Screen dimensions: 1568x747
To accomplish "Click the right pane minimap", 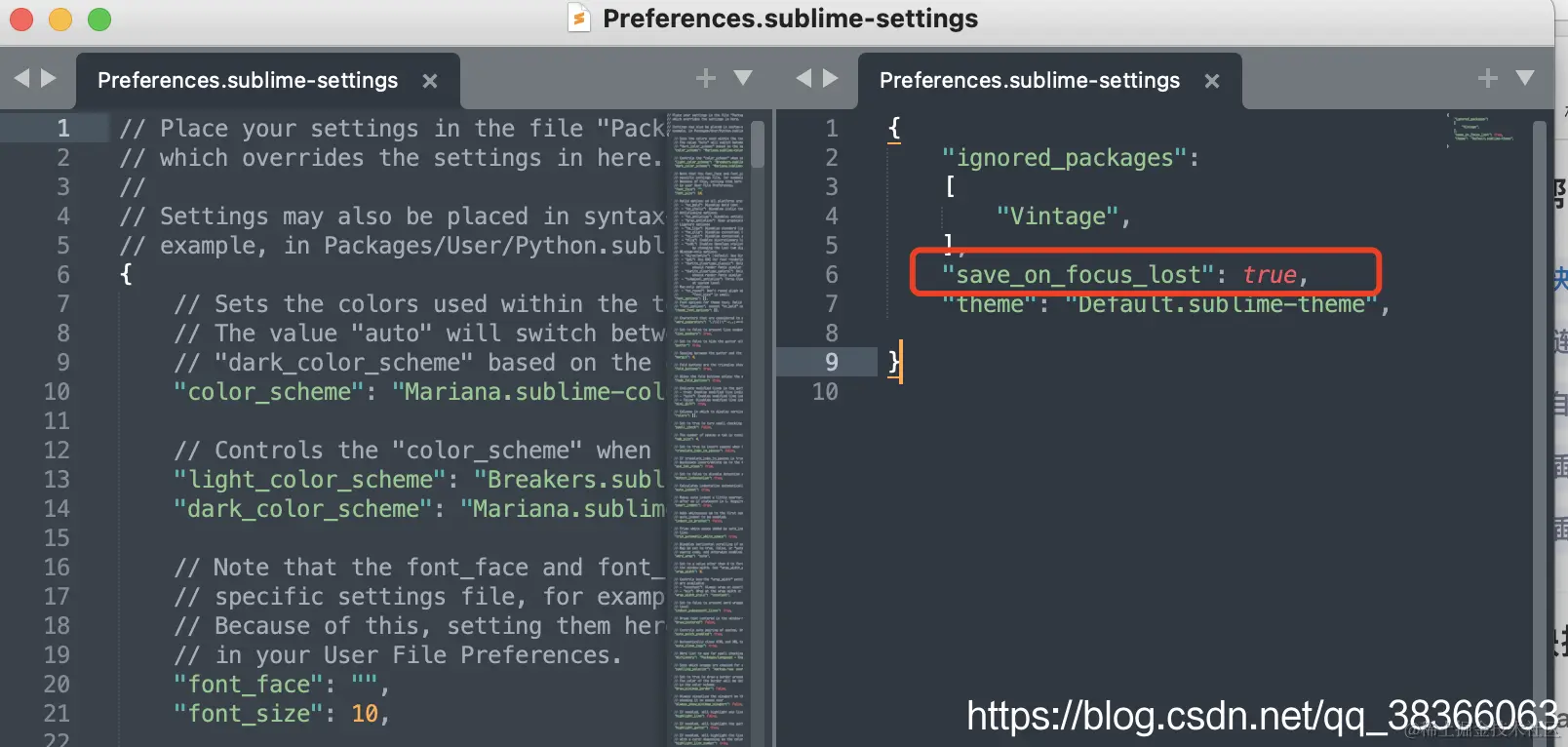I will pos(1482,129).
